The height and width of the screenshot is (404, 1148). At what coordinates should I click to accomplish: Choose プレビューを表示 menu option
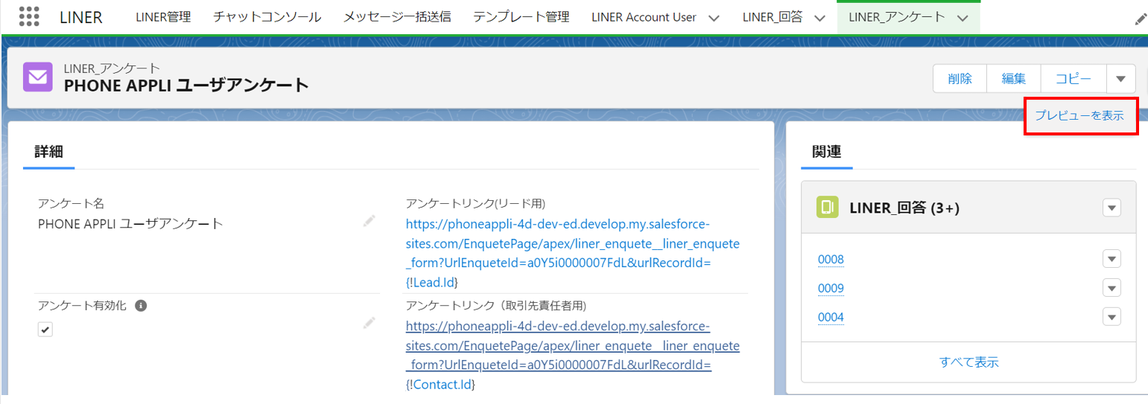click(1080, 116)
